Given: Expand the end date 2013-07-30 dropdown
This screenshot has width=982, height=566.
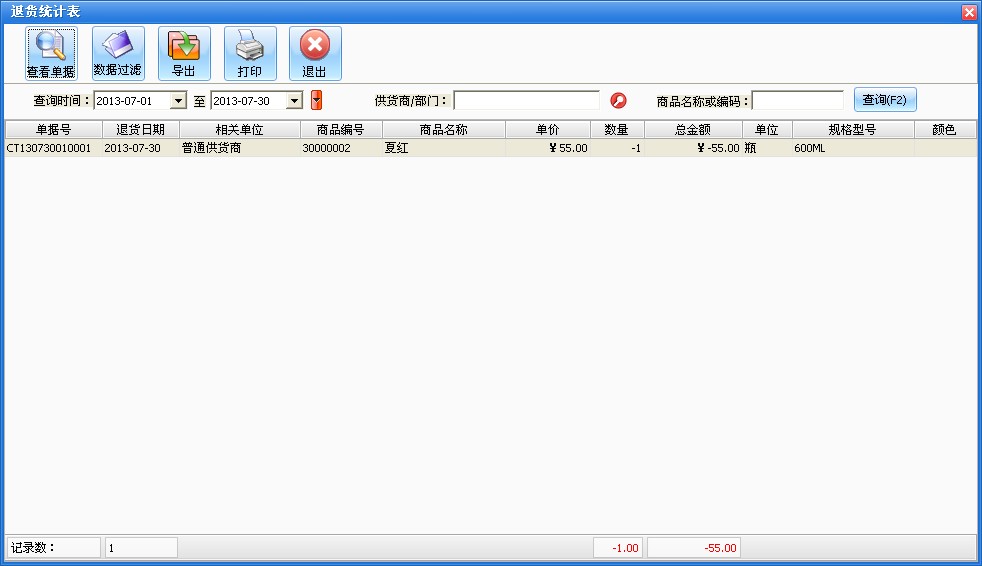Looking at the screenshot, I should [294, 101].
